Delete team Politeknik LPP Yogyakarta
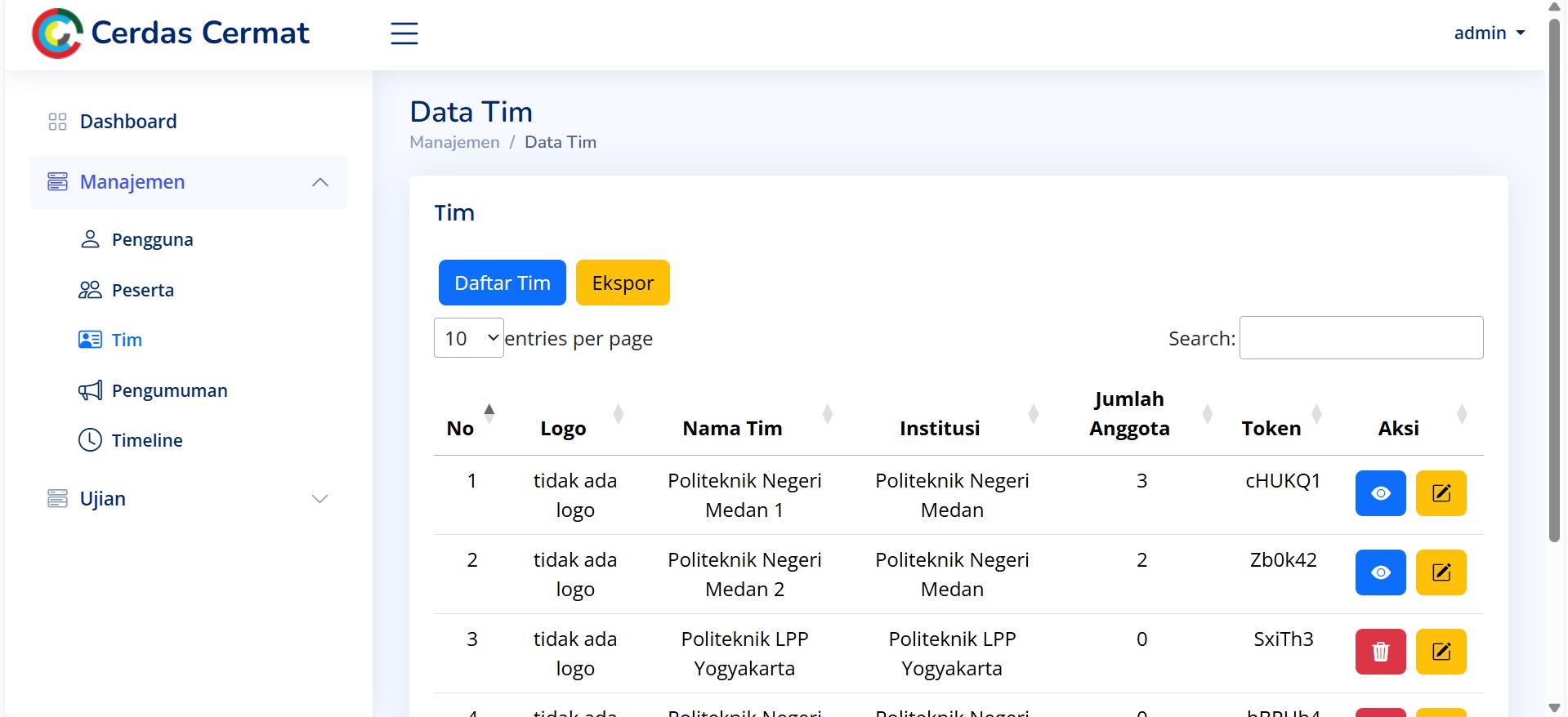Viewport: 1568px width, 717px height. [1381, 652]
